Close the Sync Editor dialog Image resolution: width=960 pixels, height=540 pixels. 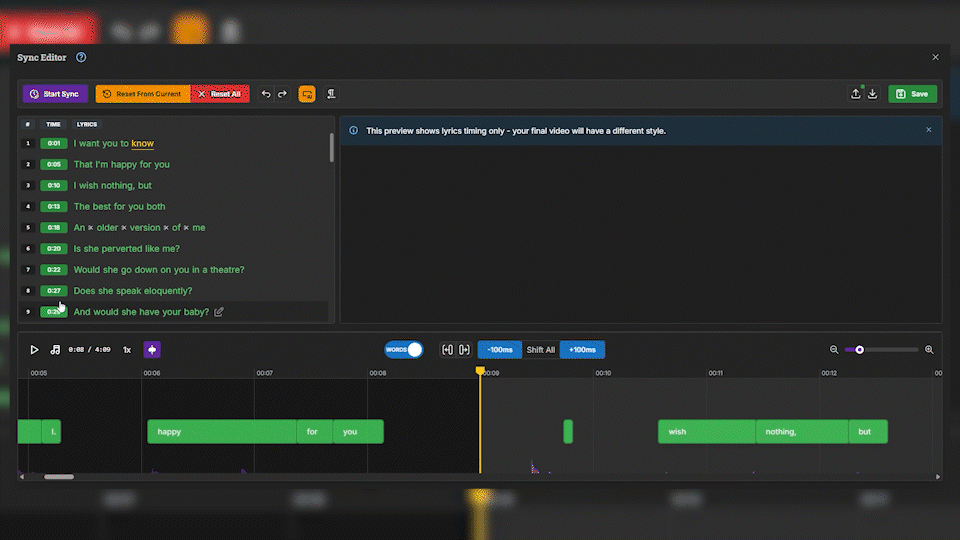click(936, 57)
